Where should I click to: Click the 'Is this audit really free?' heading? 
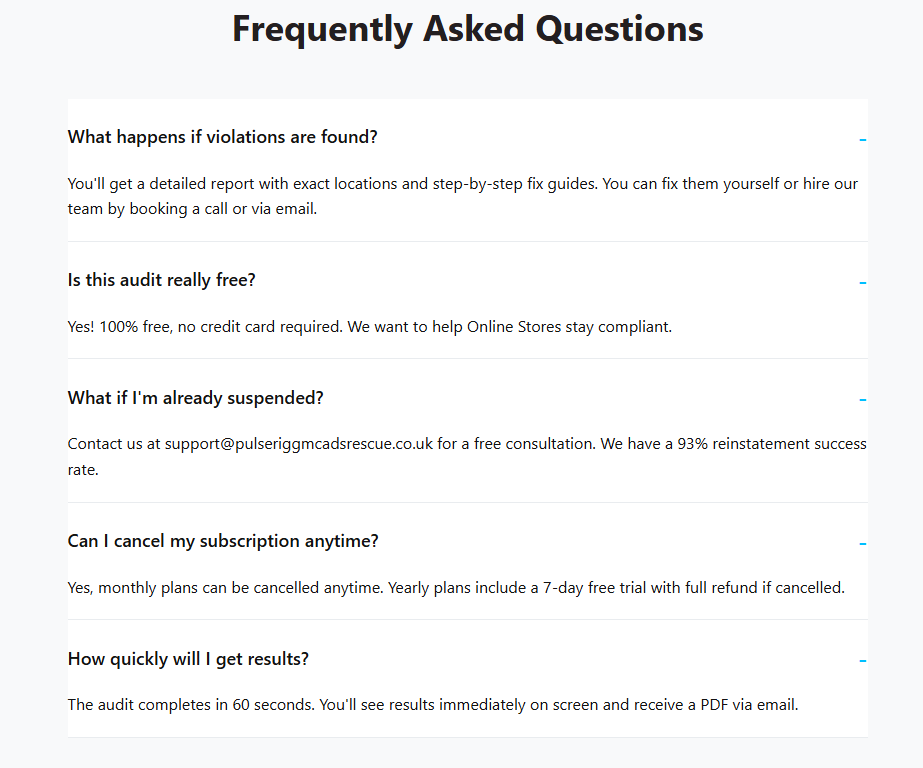pos(162,280)
